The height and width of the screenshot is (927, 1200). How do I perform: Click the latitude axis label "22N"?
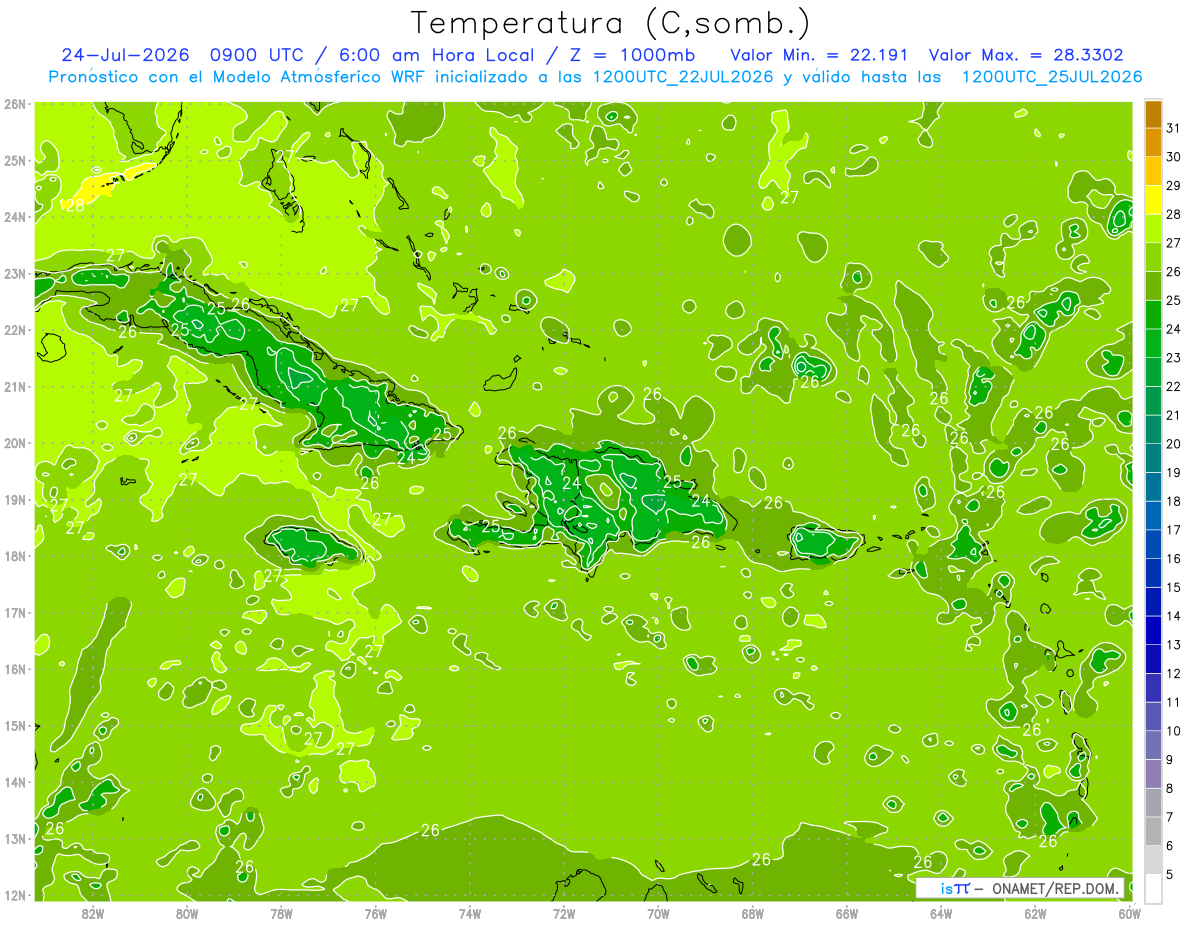pos(15,330)
